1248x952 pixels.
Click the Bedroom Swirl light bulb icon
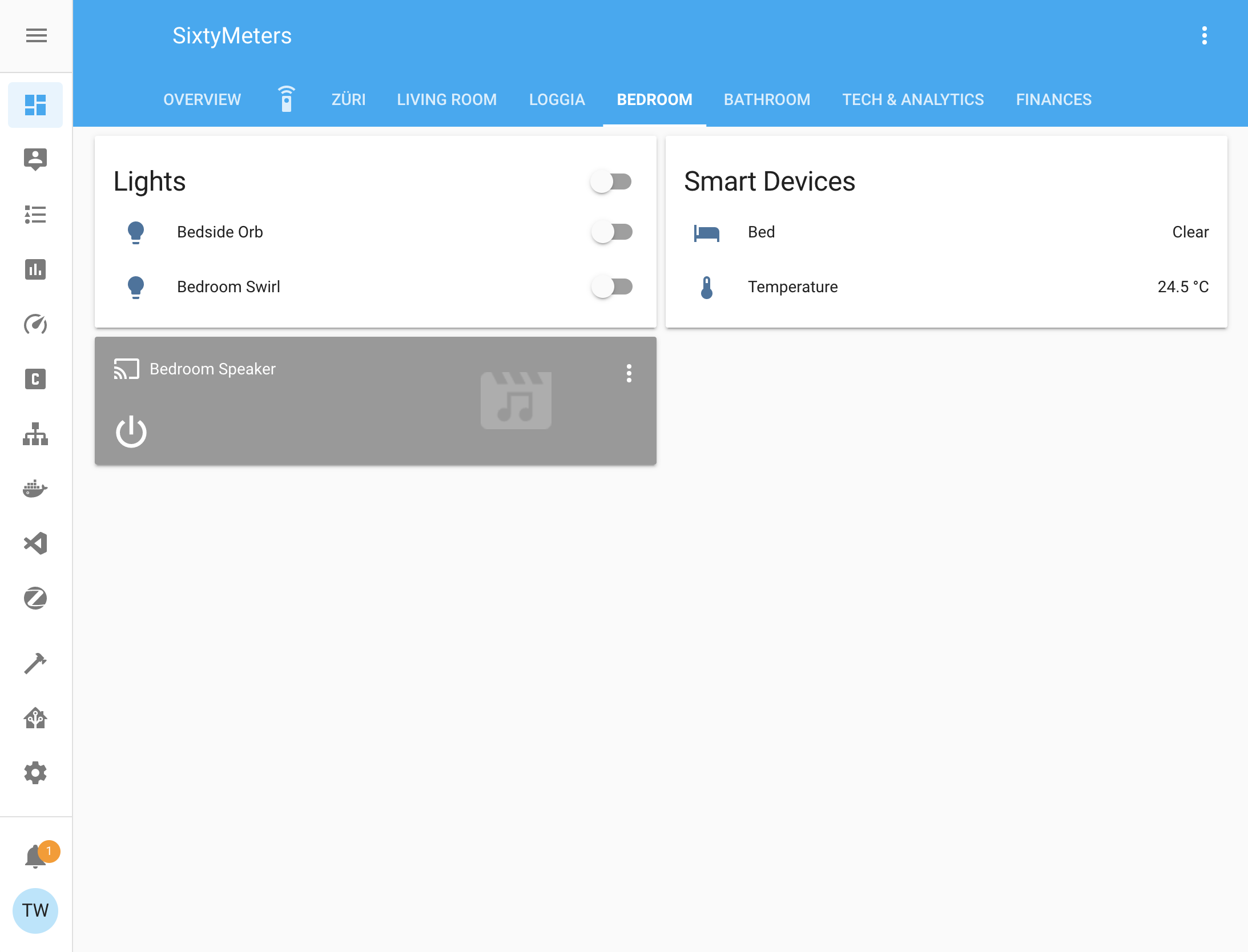click(136, 287)
